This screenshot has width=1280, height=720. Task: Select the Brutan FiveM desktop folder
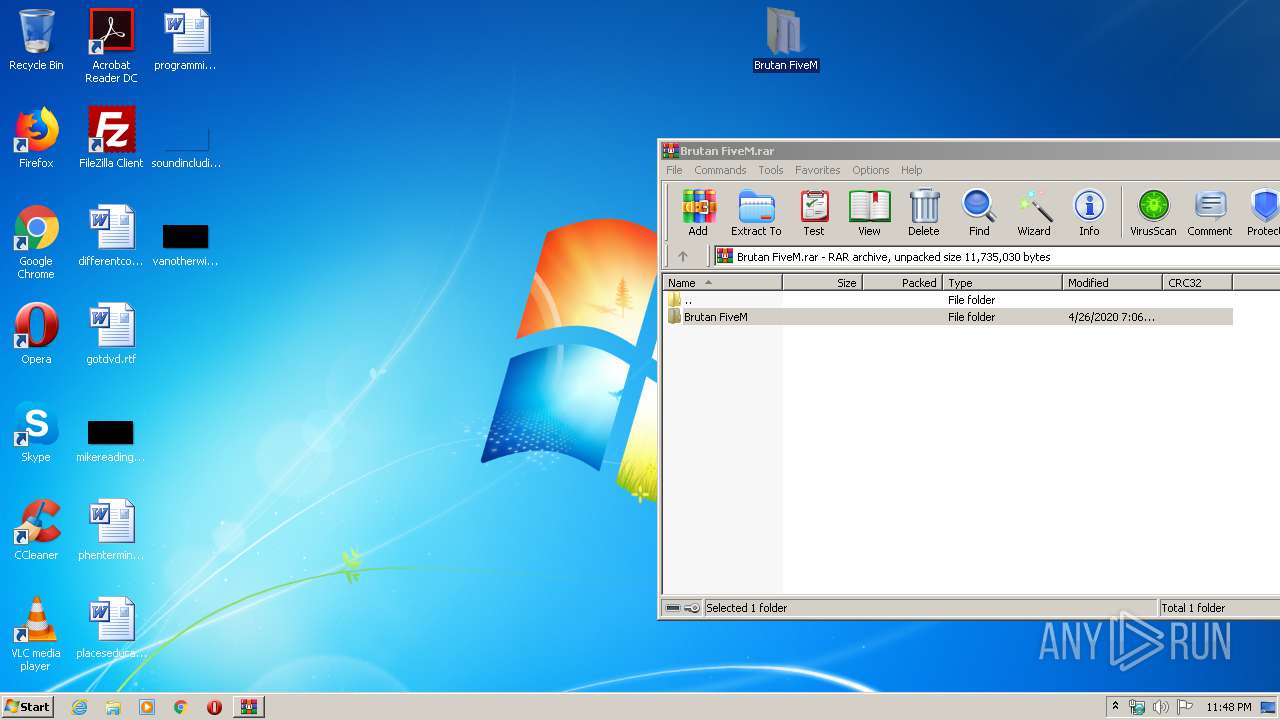tap(786, 40)
